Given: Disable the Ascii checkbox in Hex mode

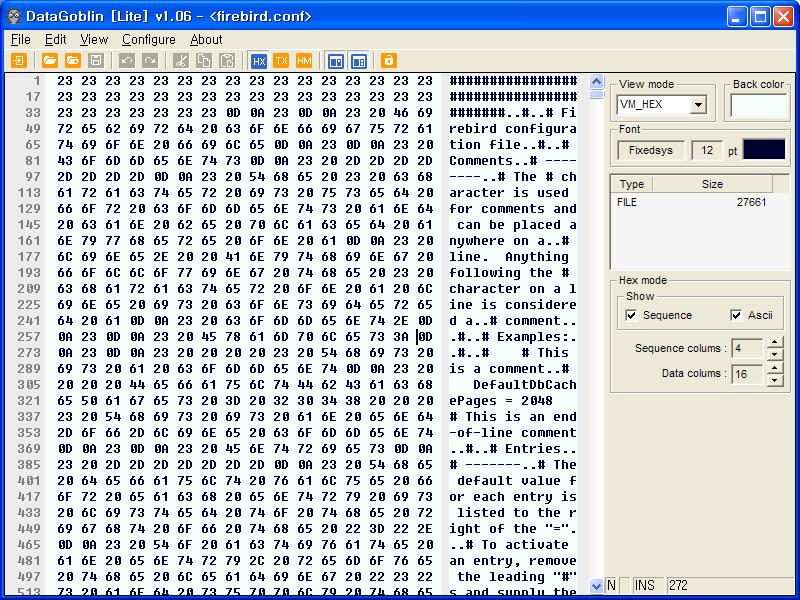Looking at the screenshot, I should click(736, 314).
